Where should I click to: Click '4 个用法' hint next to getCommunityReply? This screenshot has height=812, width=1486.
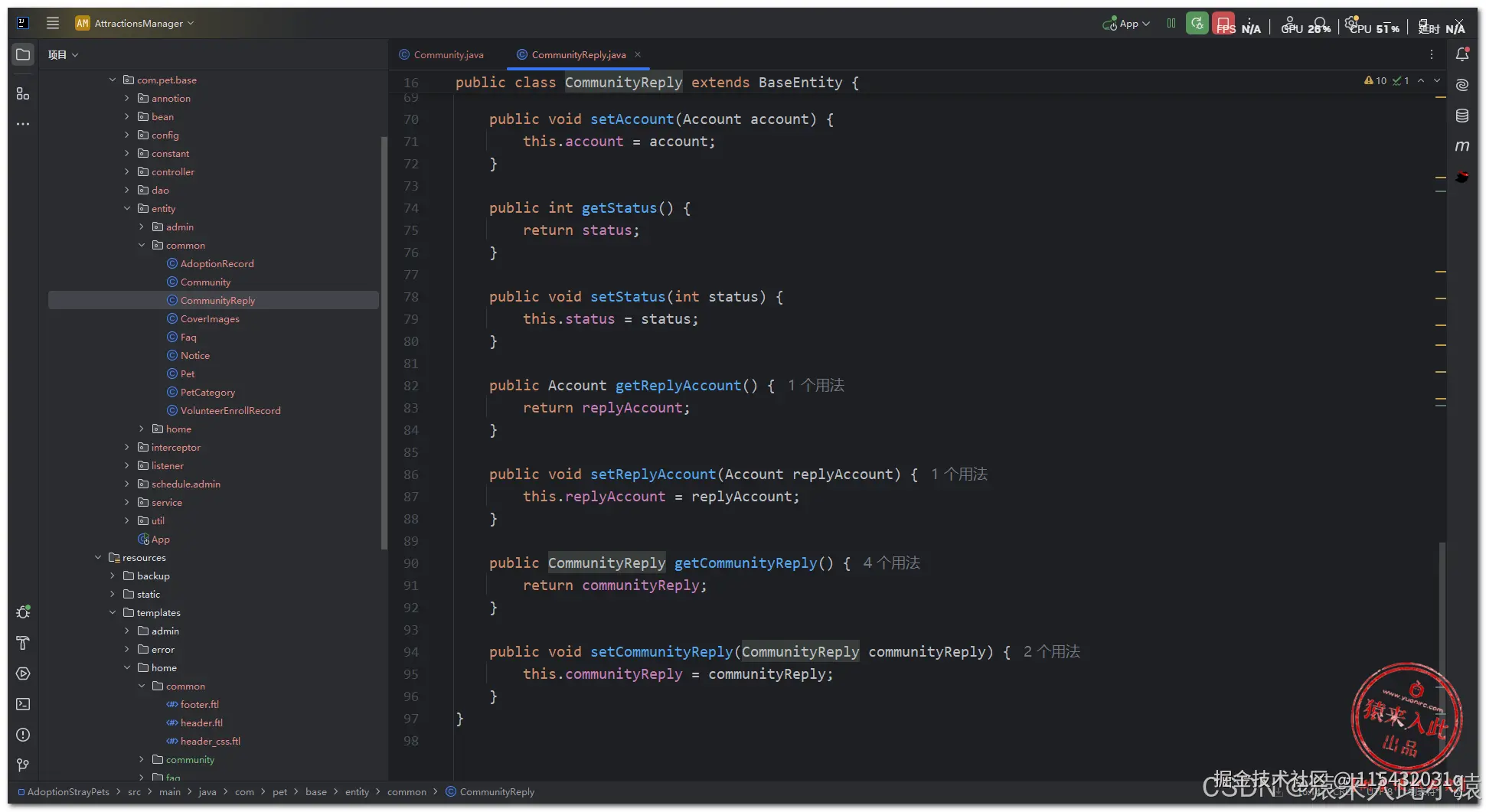892,563
